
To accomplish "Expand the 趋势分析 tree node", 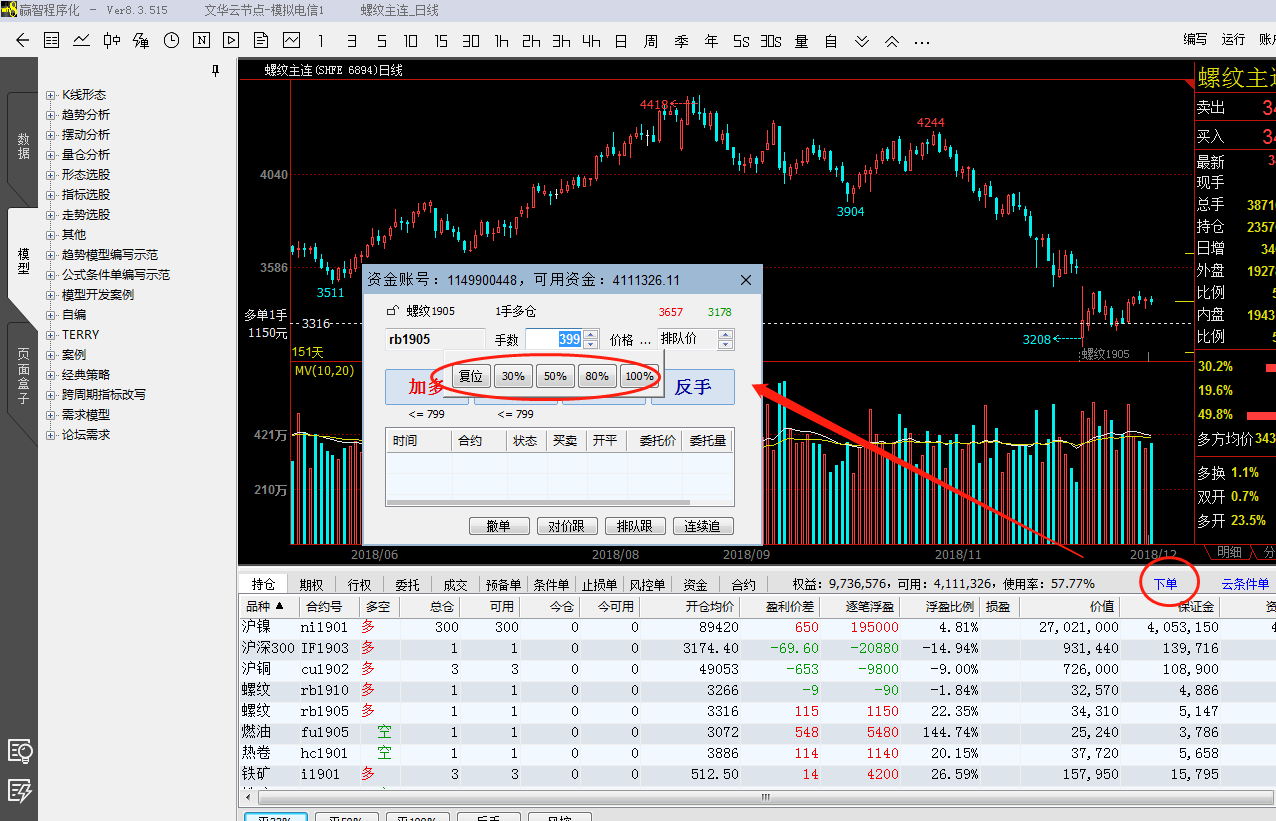I will 51,115.
